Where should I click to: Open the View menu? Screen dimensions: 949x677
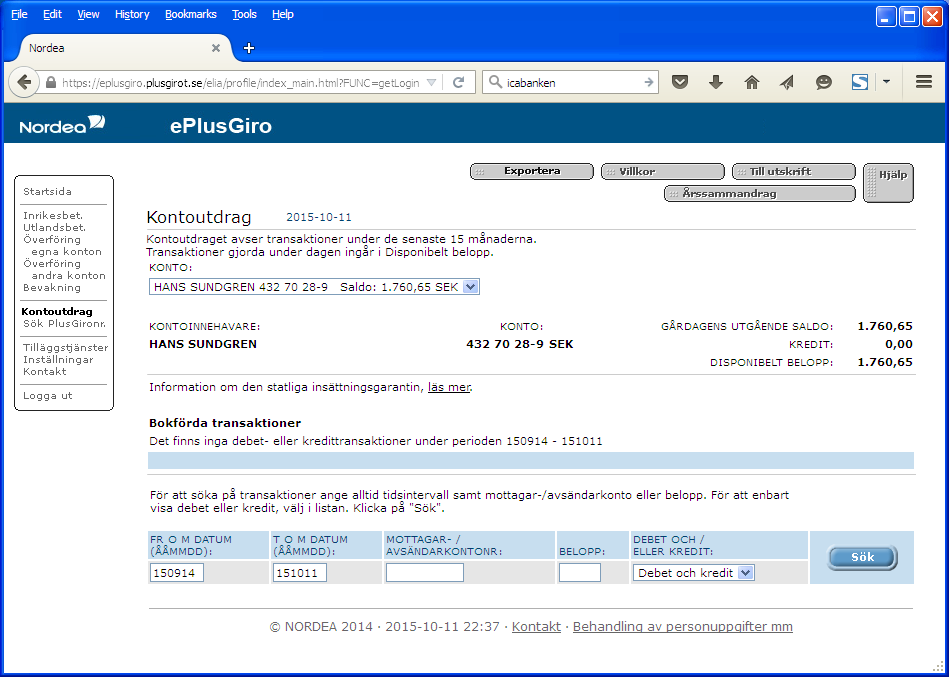88,14
